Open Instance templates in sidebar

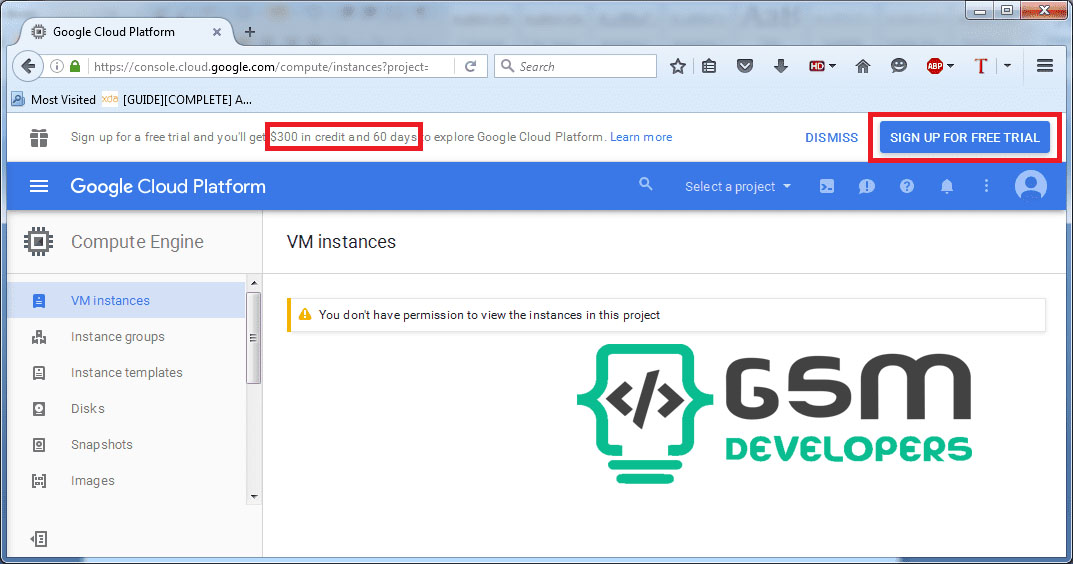126,372
